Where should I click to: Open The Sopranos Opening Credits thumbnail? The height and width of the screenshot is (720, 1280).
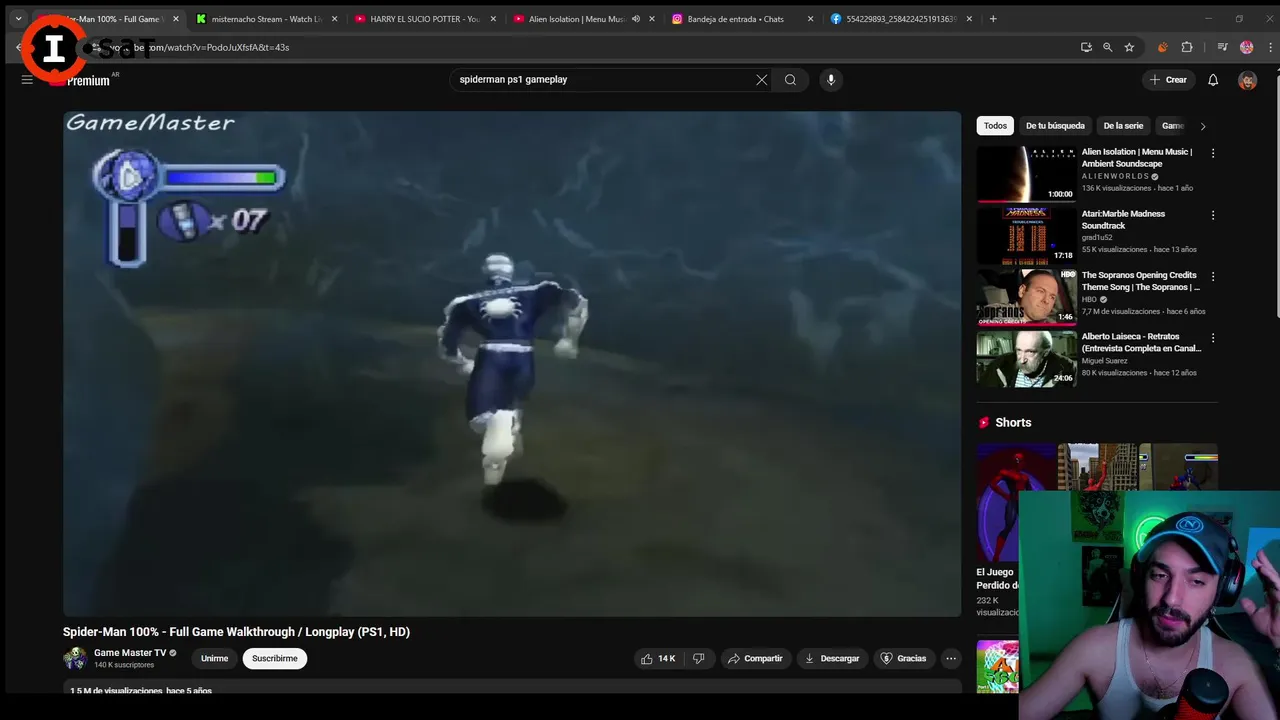coord(1026,297)
